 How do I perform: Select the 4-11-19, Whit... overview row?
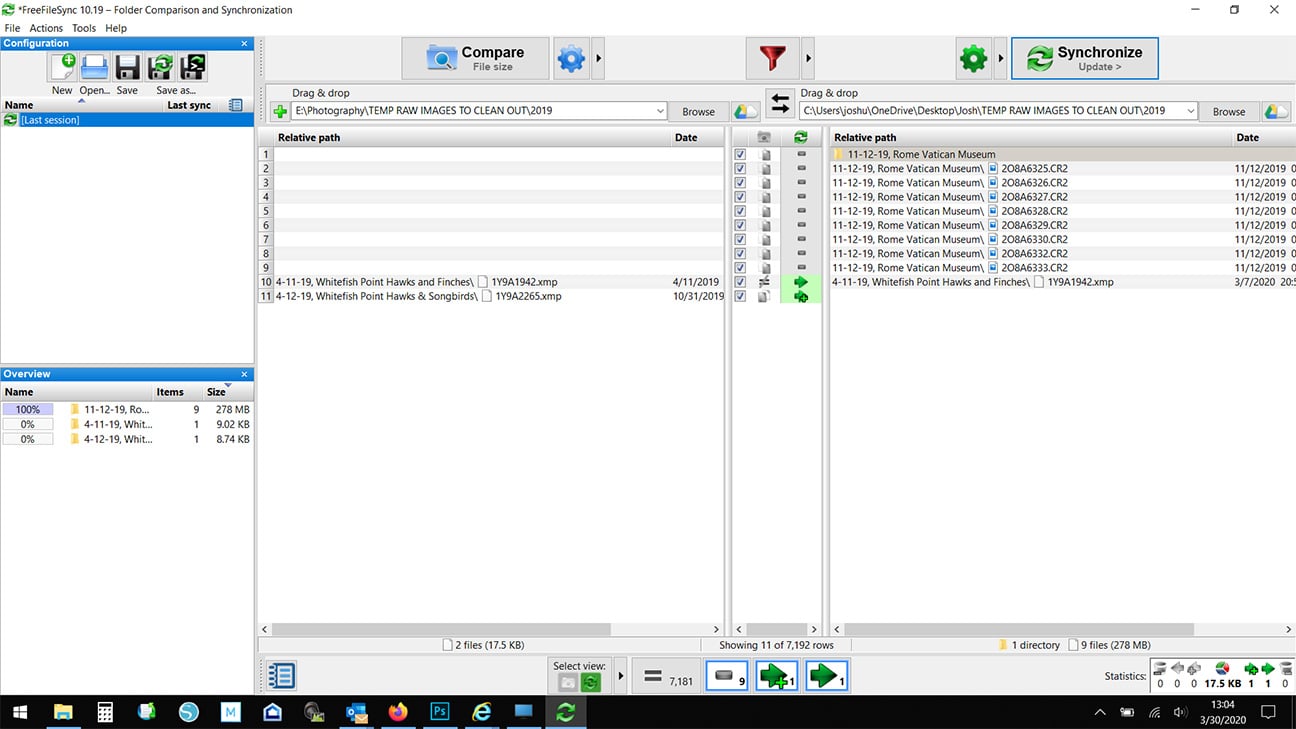(127, 424)
